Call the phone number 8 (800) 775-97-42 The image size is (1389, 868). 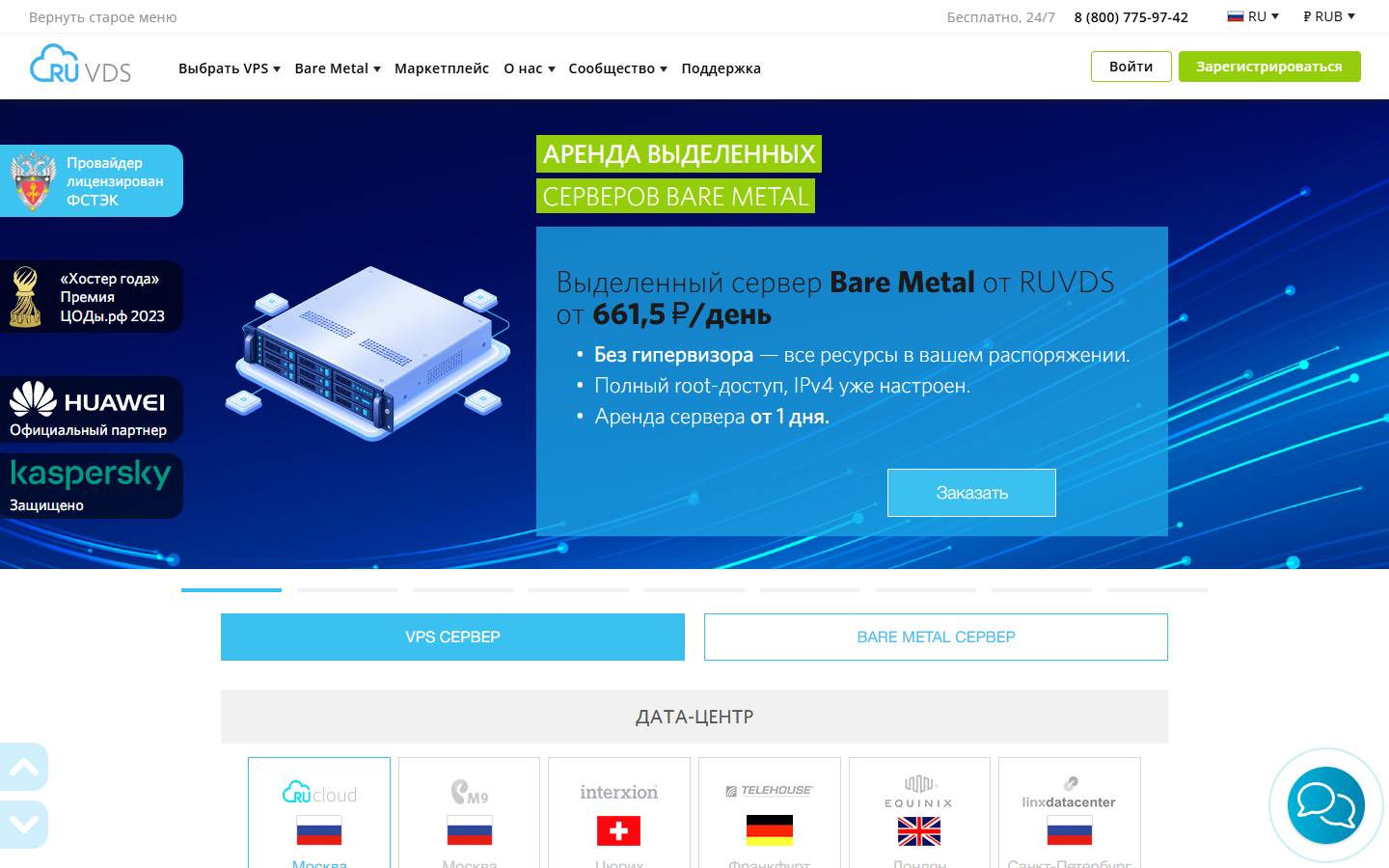1131,17
